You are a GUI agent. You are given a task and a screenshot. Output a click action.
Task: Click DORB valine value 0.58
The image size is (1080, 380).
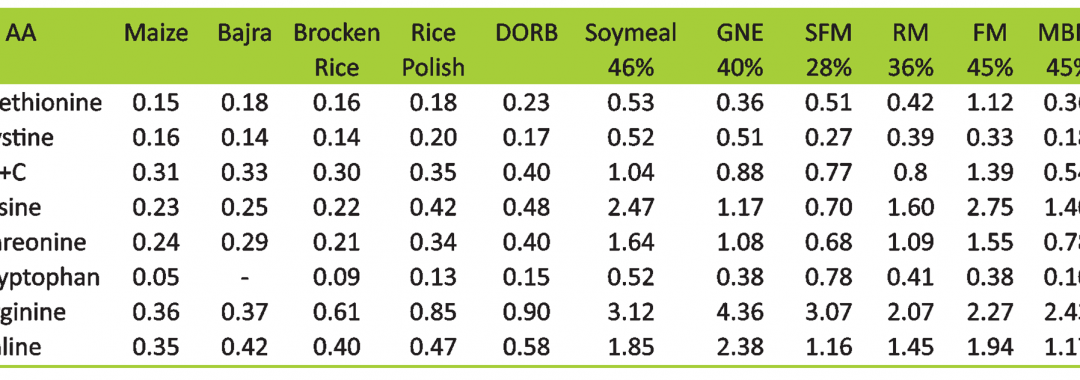click(x=526, y=346)
